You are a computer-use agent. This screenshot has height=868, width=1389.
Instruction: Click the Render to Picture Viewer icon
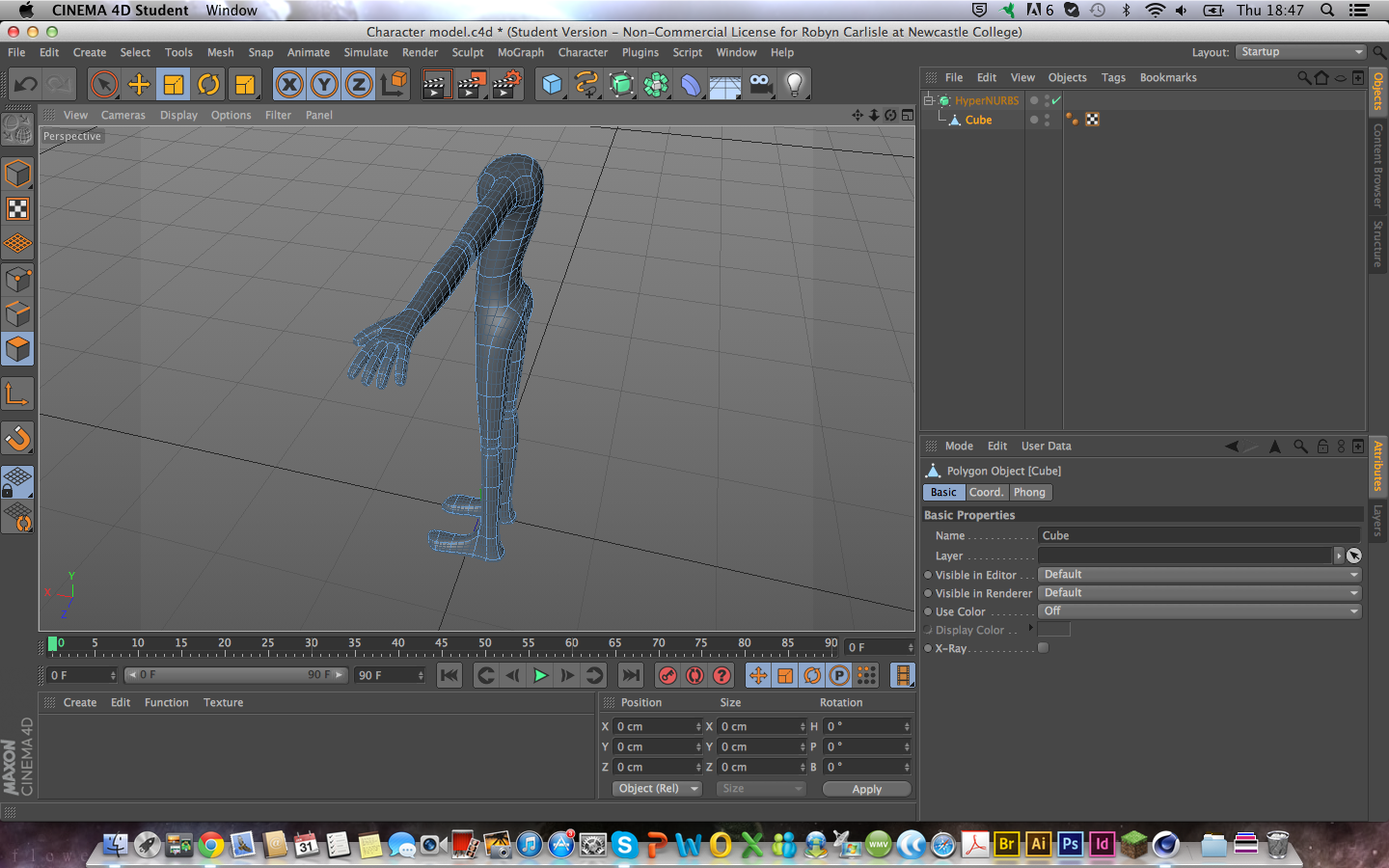(x=472, y=85)
